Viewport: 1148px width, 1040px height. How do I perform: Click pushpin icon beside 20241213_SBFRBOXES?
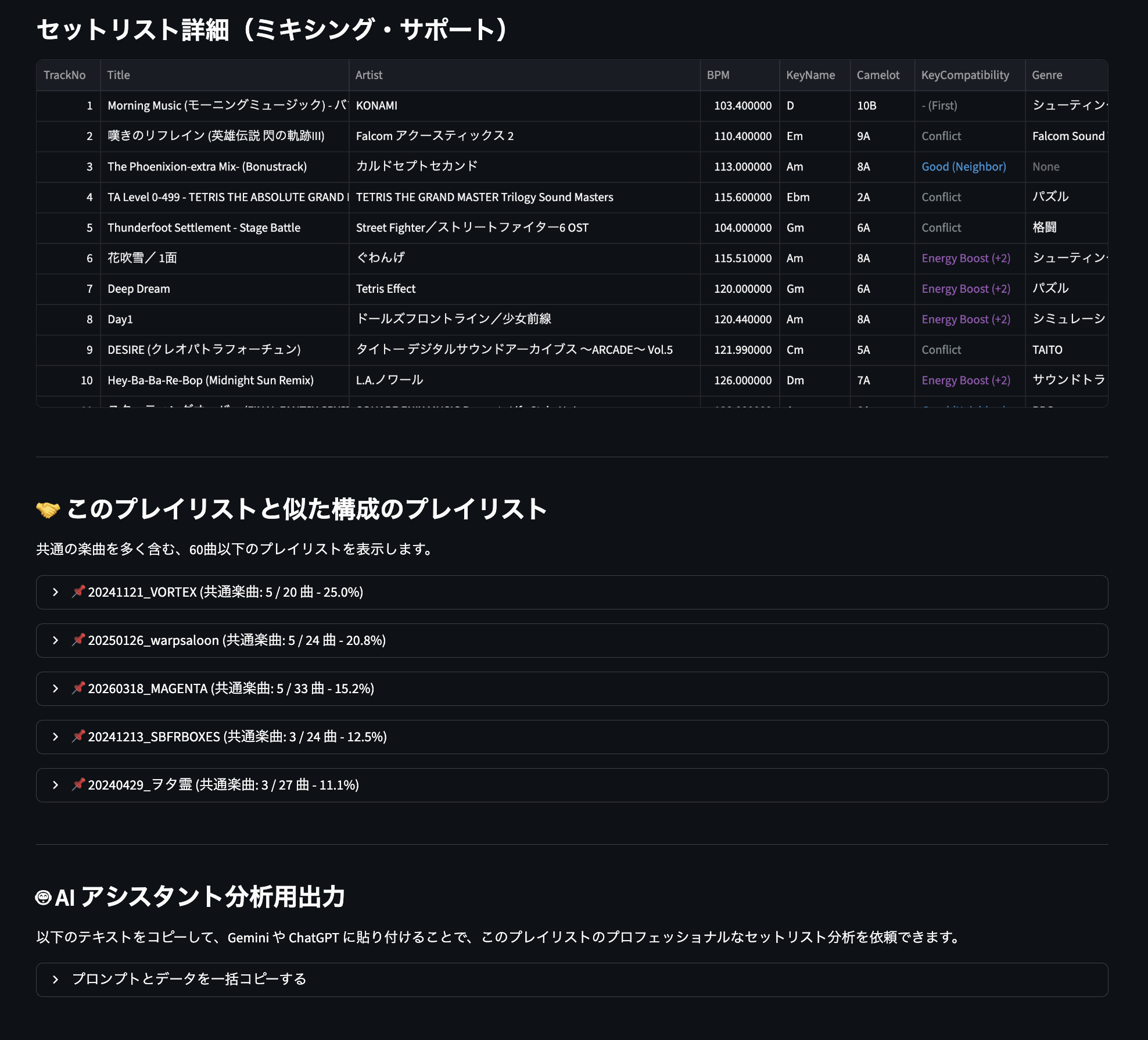78,736
